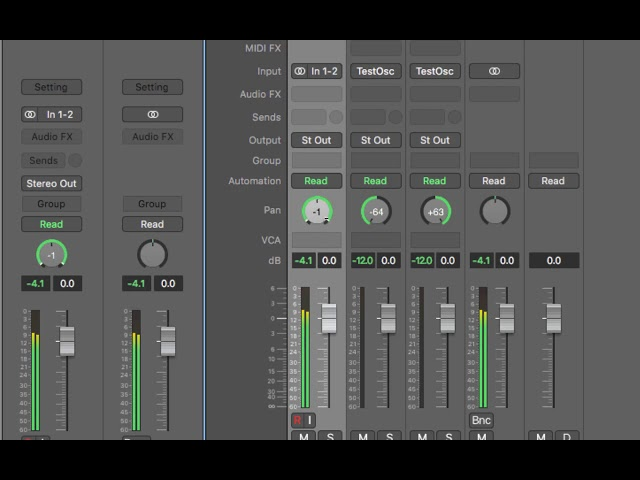
Task: Open Read automation menu on the rightmost channel
Action: tap(553, 181)
